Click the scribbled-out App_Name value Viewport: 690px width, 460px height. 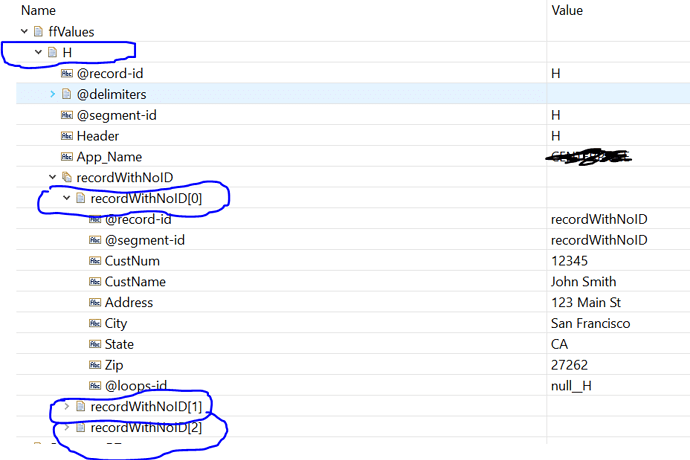[588, 157]
